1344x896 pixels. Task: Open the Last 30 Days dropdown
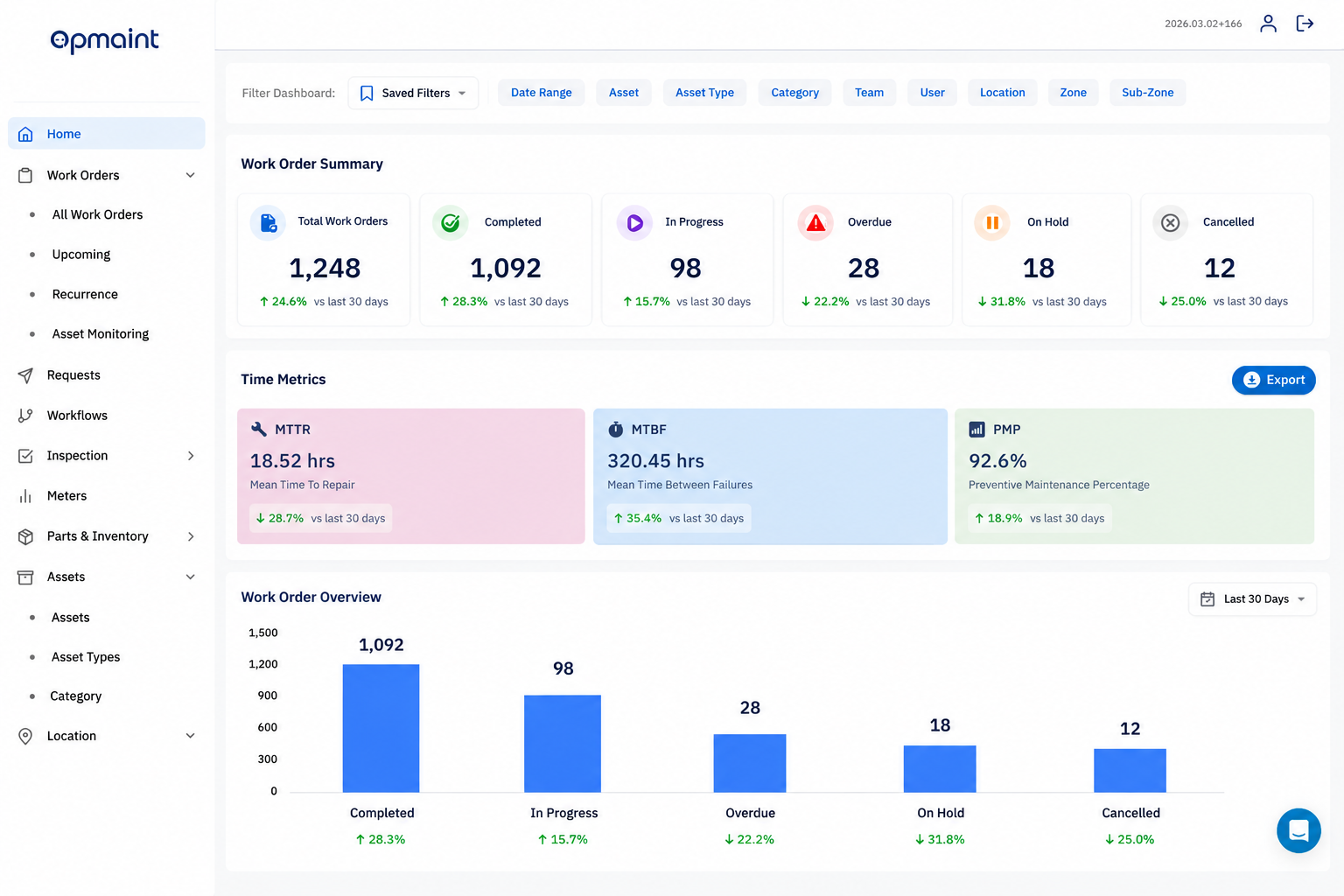coord(1252,598)
